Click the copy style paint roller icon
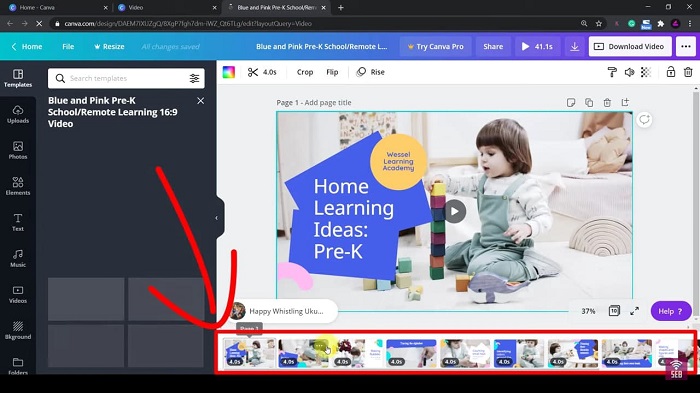Viewport: 700px width, 393px height. click(x=612, y=72)
